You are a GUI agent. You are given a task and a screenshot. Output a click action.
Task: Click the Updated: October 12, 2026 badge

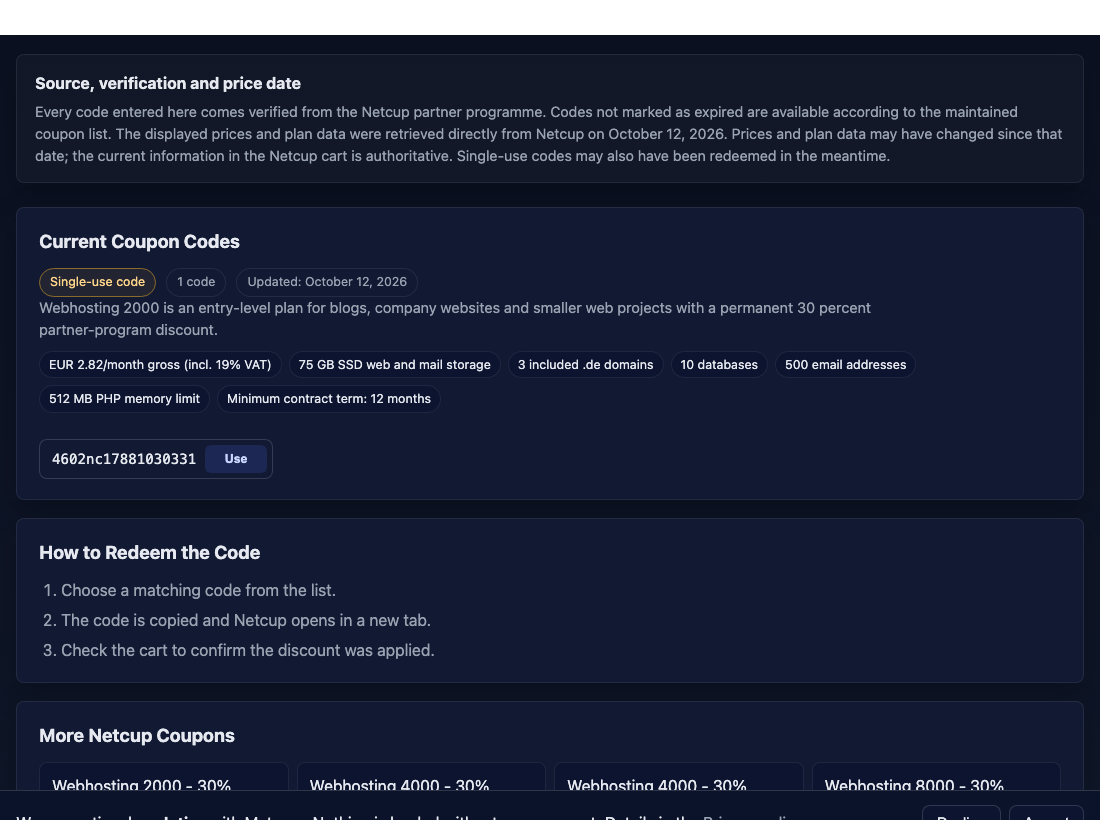(x=327, y=282)
